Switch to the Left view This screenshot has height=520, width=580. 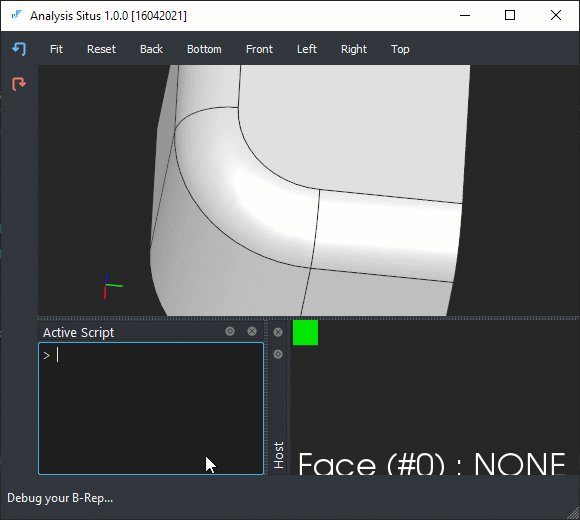[x=307, y=49]
